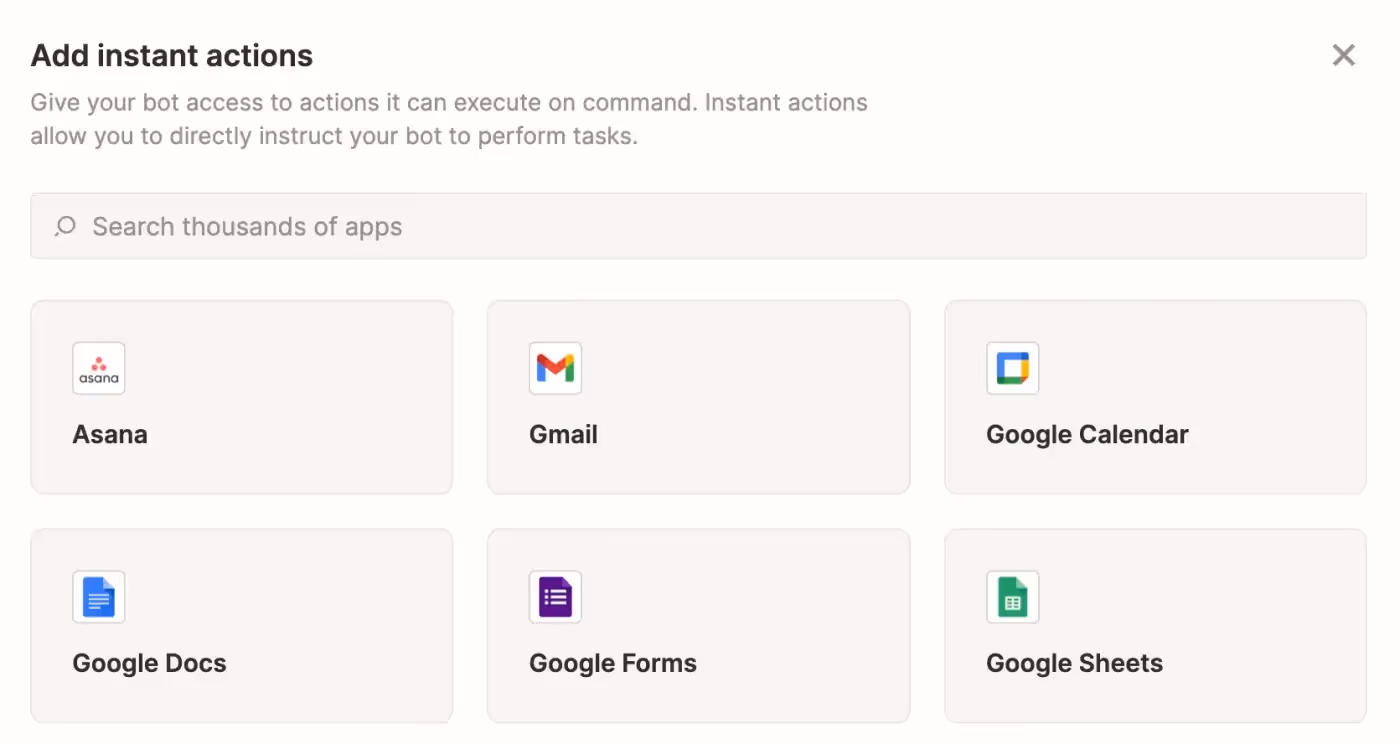The image size is (1400, 744).
Task: Click the blue Google Docs icon
Action: click(x=99, y=597)
